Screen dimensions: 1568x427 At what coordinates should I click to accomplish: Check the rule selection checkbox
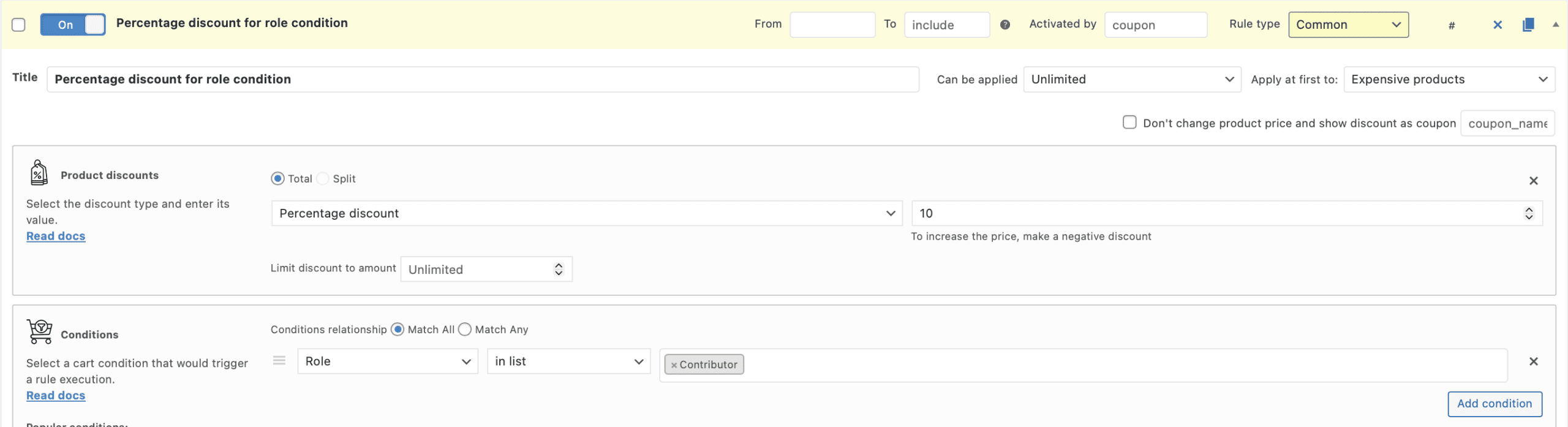click(19, 25)
